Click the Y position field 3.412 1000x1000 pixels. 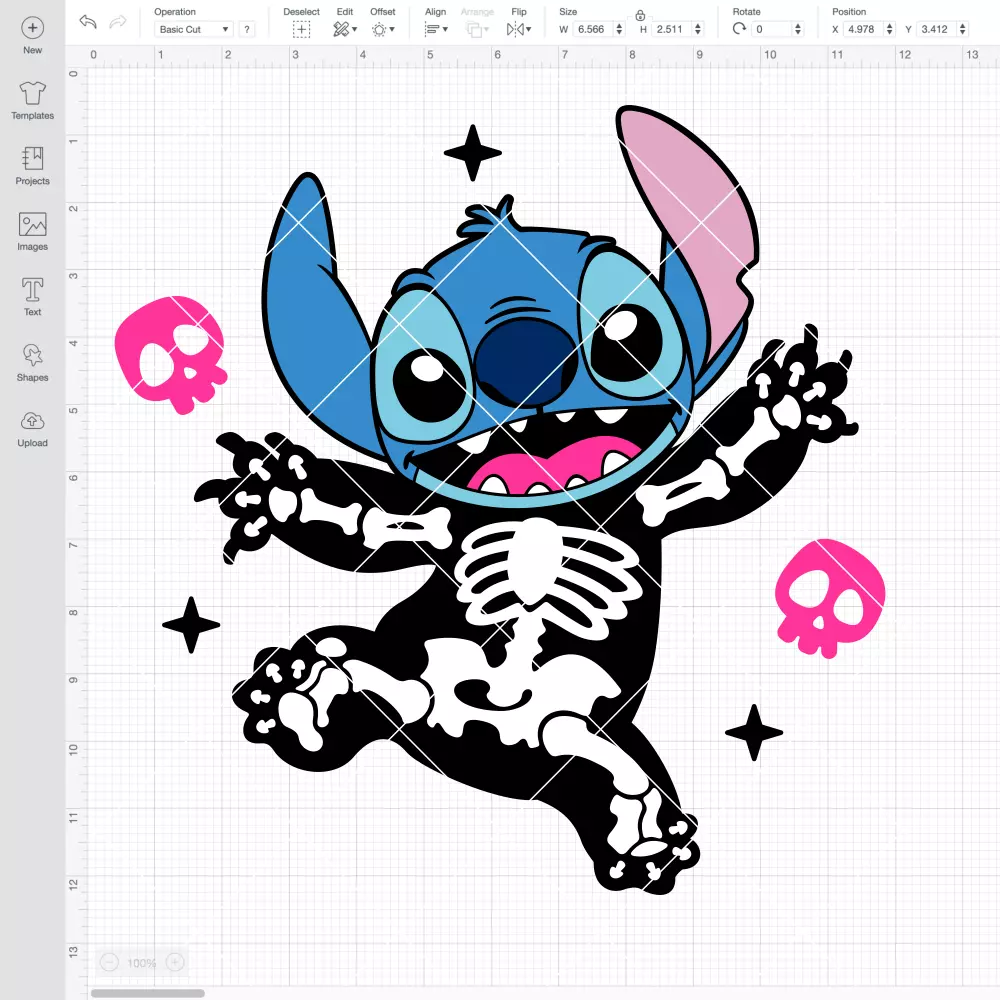(x=936, y=29)
